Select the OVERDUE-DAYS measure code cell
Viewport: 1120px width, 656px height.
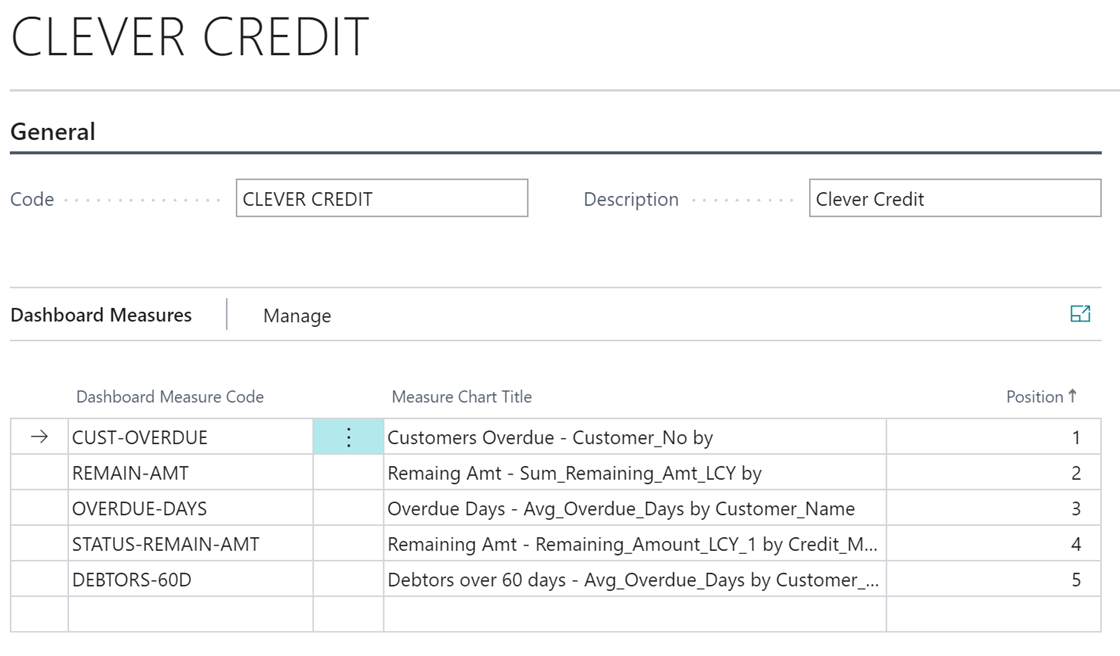[191, 508]
